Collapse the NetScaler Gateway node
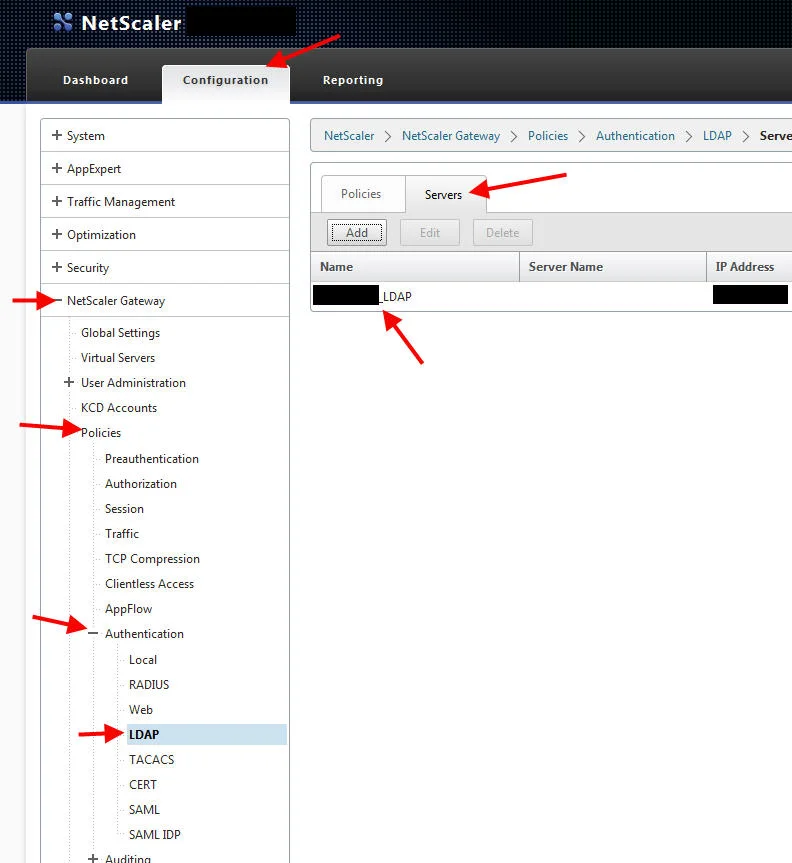This screenshot has height=863, width=792. click(x=58, y=300)
